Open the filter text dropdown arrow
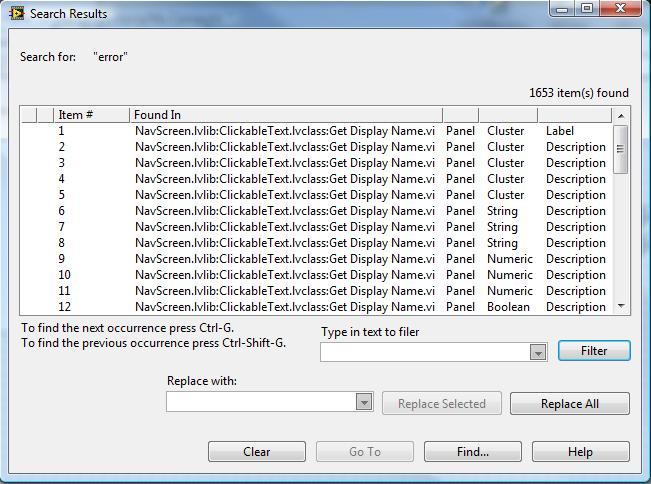The image size is (651, 484). 538,352
